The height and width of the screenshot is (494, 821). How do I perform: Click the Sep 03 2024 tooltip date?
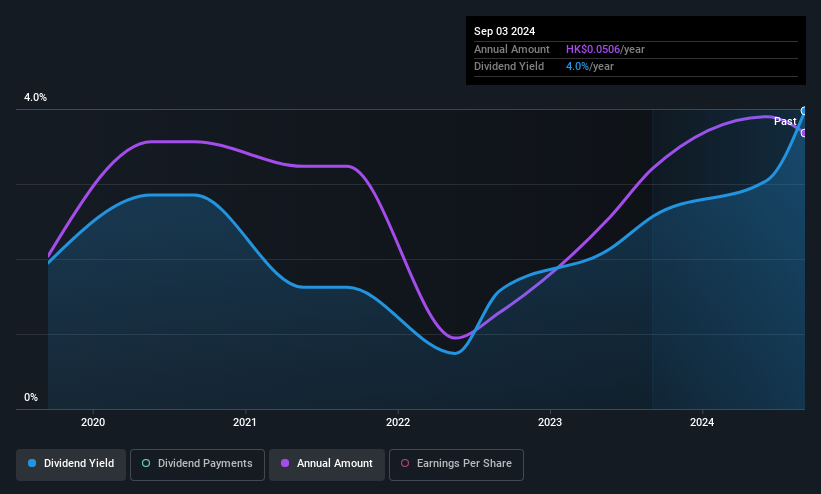[x=504, y=31]
